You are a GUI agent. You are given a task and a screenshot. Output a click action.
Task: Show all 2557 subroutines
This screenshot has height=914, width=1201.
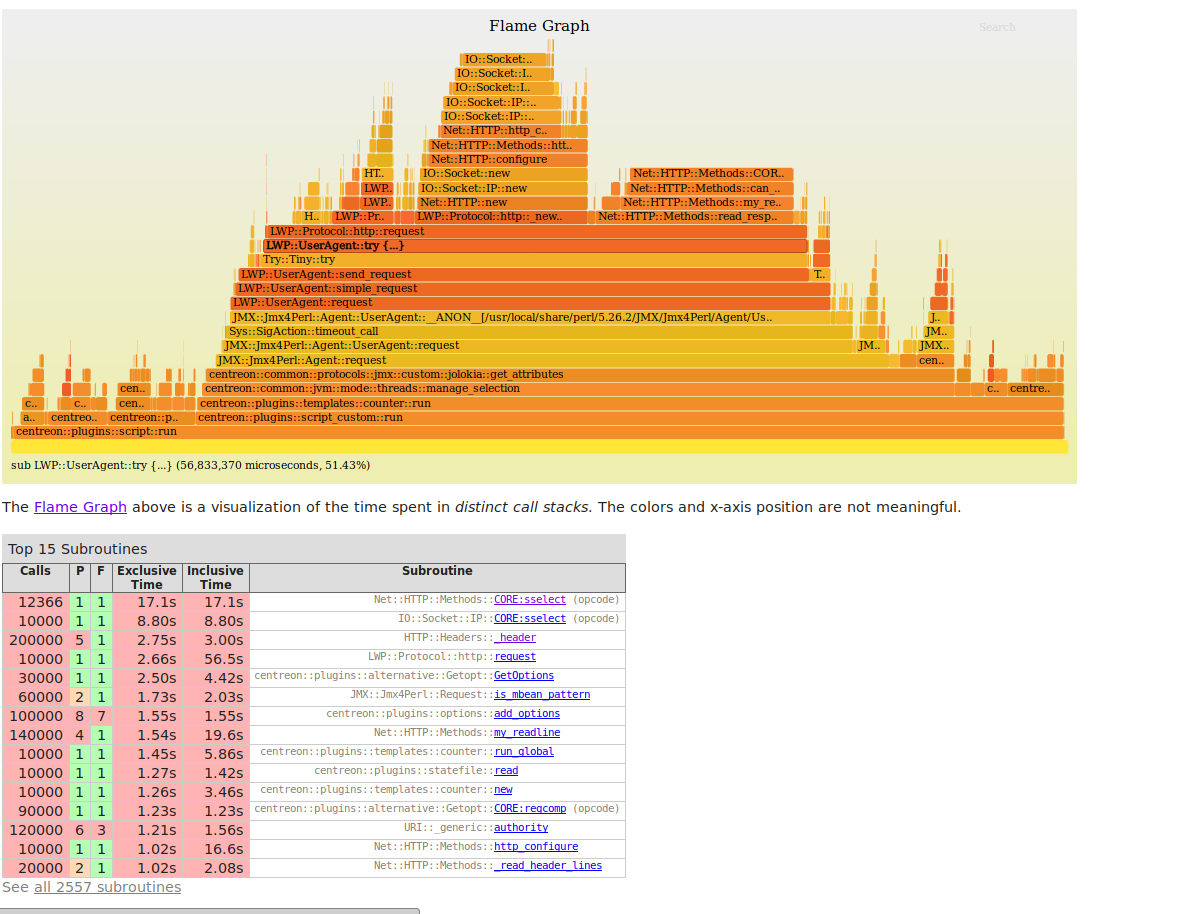tap(107, 887)
